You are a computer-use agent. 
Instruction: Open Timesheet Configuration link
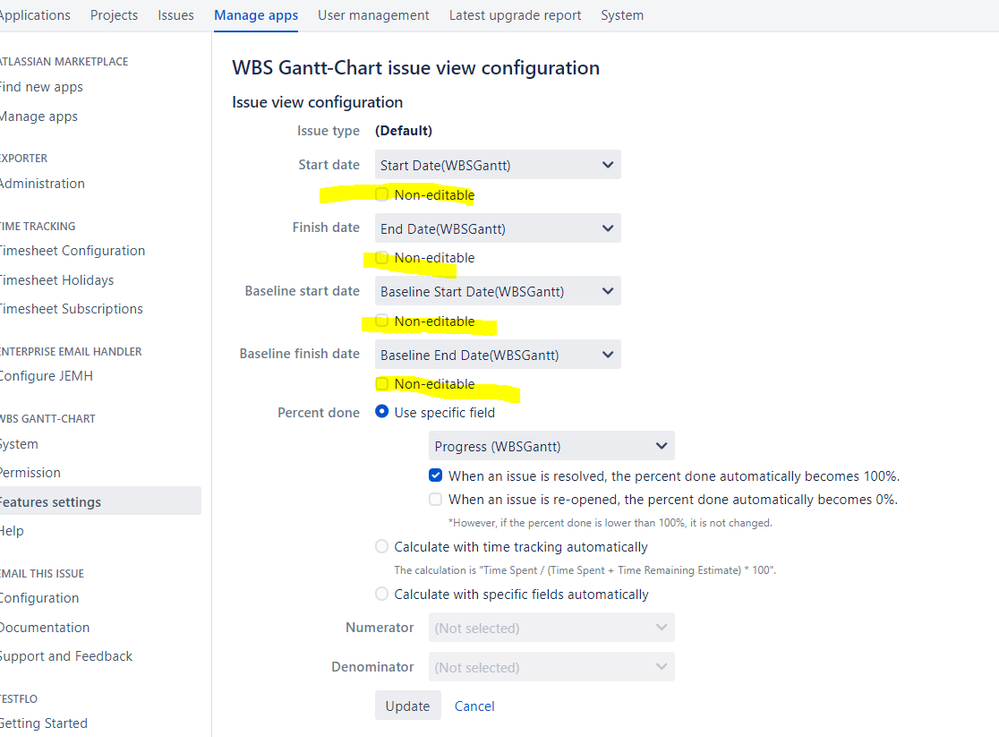pos(72,250)
